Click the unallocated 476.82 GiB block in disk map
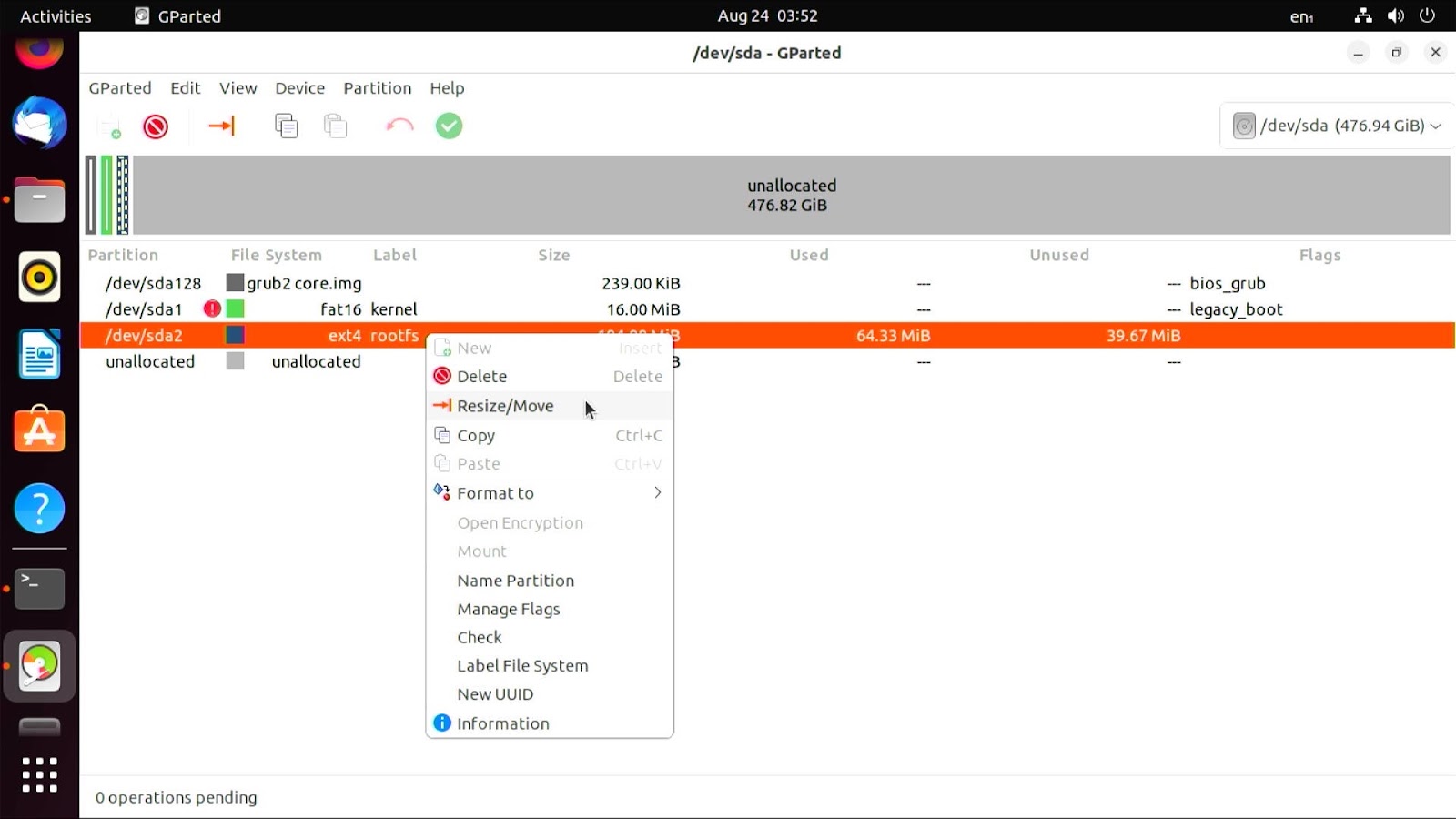1456x819 pixels. (x=791, y=195)
